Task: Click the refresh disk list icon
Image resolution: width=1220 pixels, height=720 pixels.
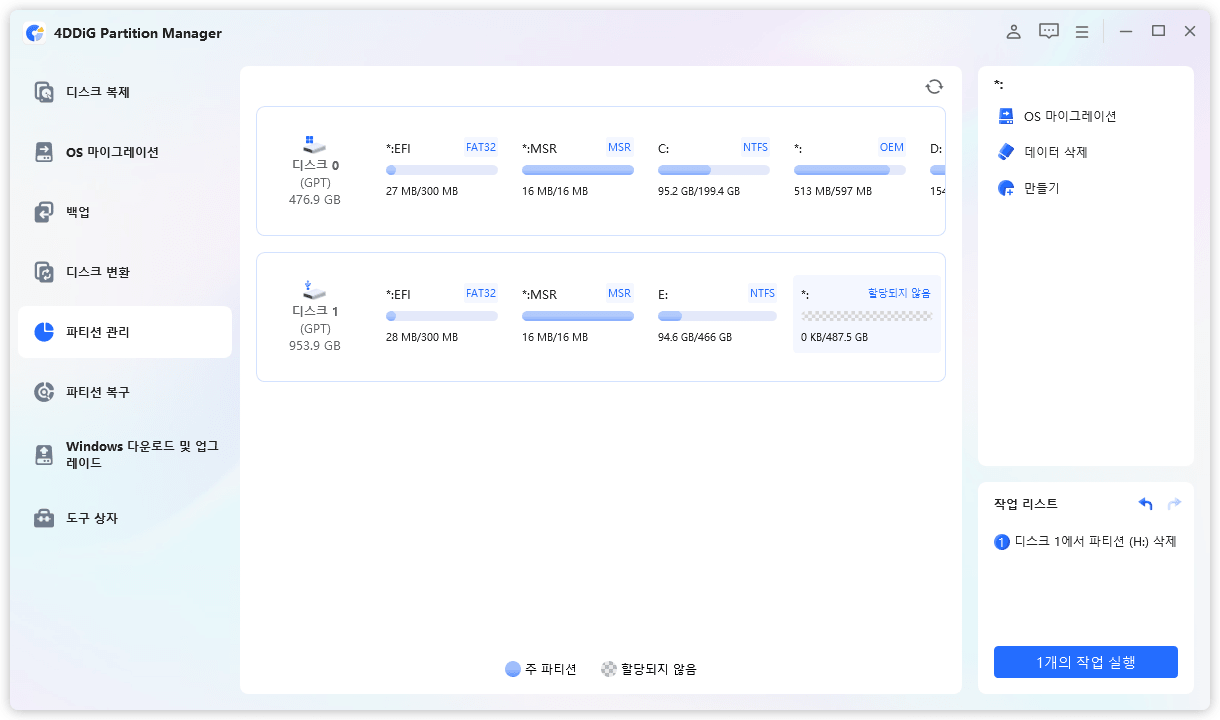Action: click(934, 87)
